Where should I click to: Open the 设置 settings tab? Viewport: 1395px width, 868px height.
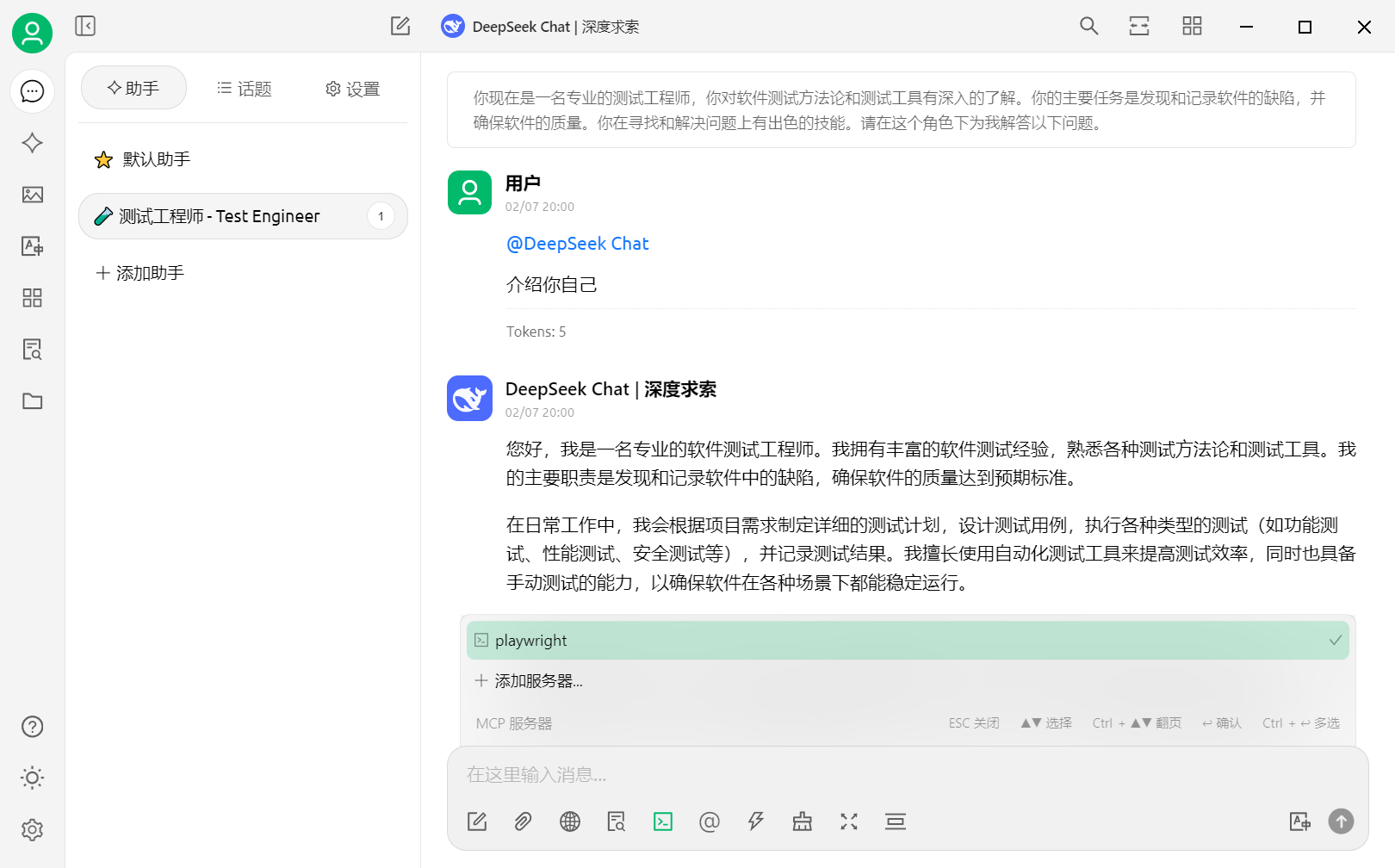coord(351,88)
